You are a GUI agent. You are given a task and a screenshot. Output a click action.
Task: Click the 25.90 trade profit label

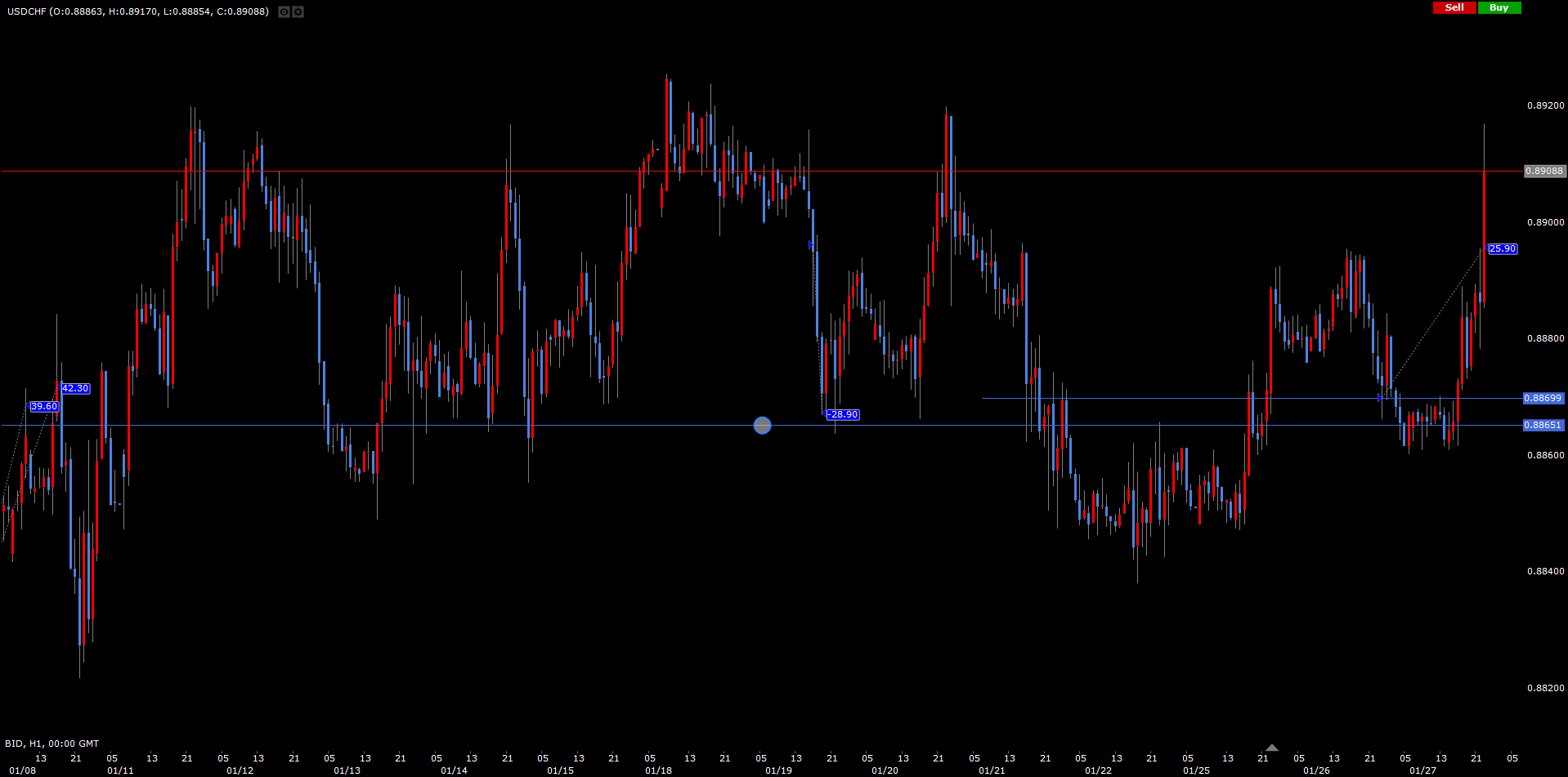click(1502, 248)
